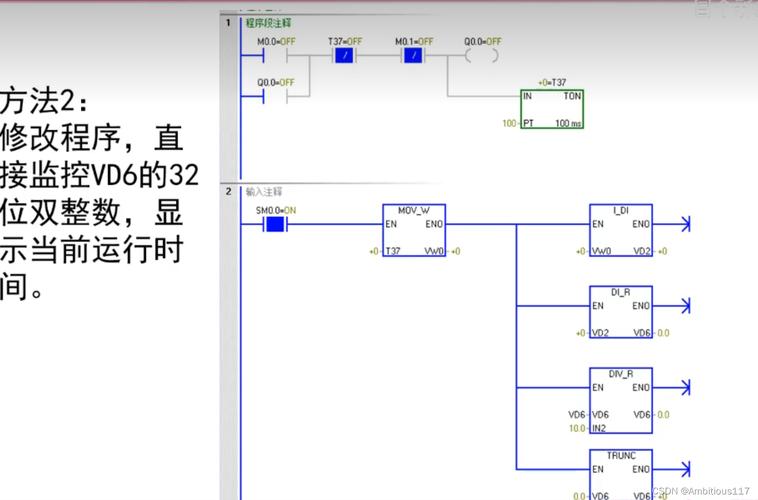Viewport: 758px width, 500px height.
Task: Click the 'SM0.0=ON' status label
Action: tap(276, 210)
